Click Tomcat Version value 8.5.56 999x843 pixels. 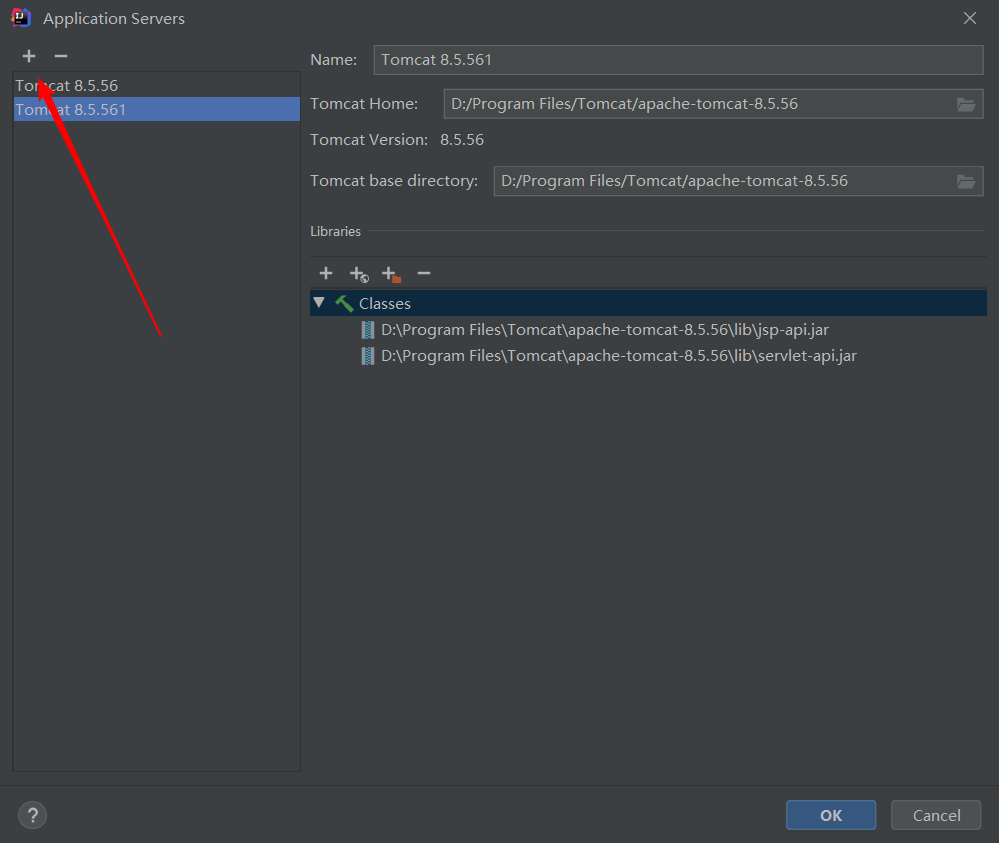pos(462,140)
